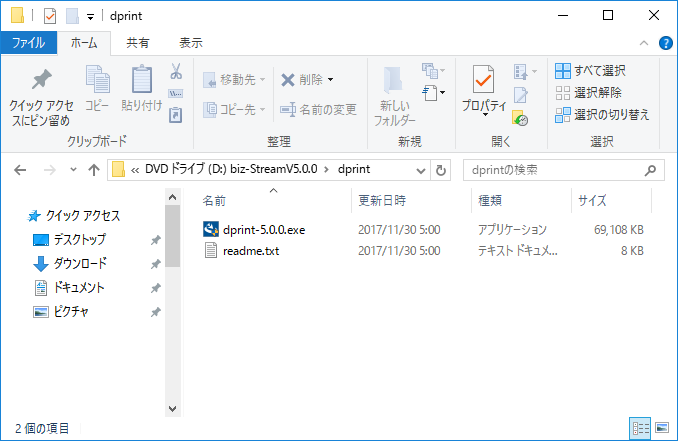Viewport: 678px width, 441px height.
Task: Switch to details view icon in status bar
Action: tap(640, 428)
